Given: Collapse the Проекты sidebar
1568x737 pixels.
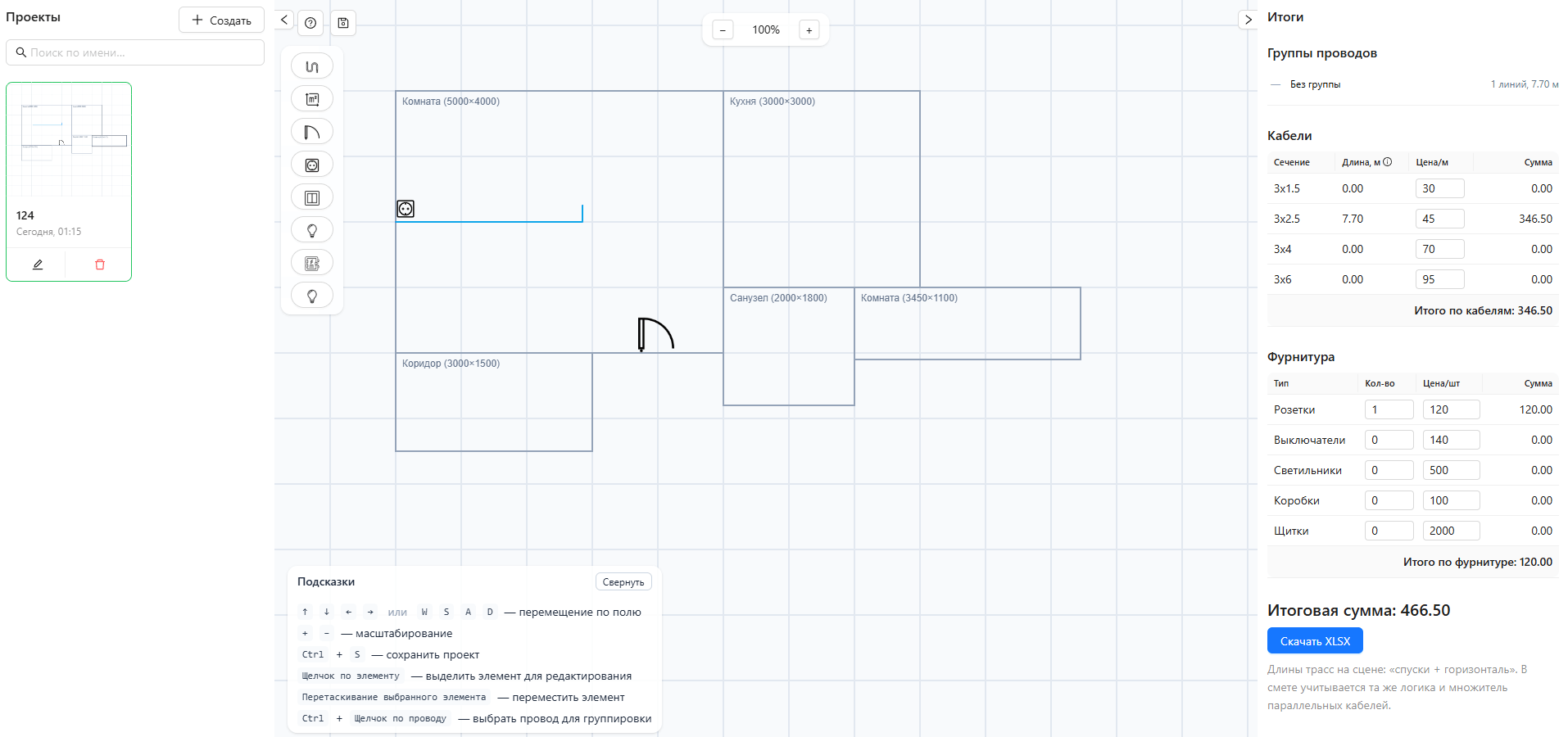Looking at the screenshot, I should [x=283, y=20].
